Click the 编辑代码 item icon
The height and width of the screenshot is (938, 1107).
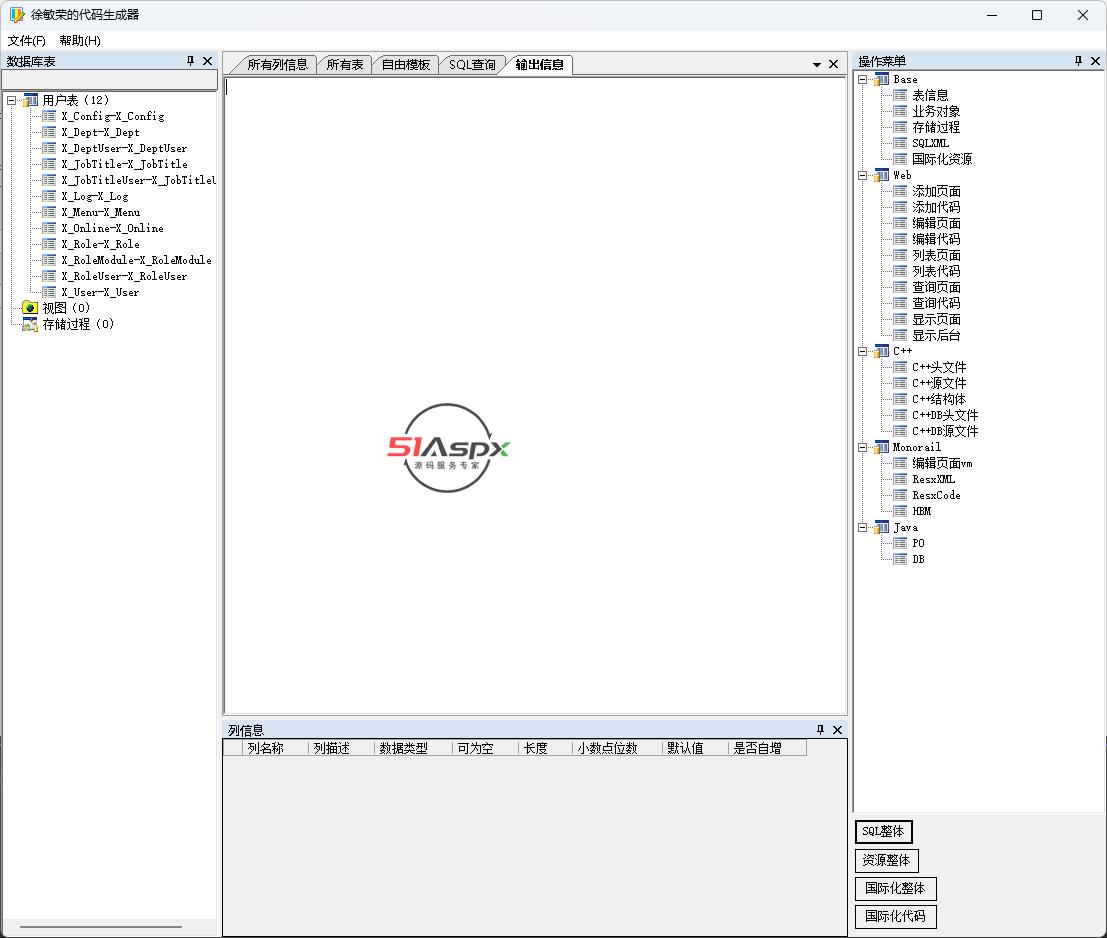[900, 239]
